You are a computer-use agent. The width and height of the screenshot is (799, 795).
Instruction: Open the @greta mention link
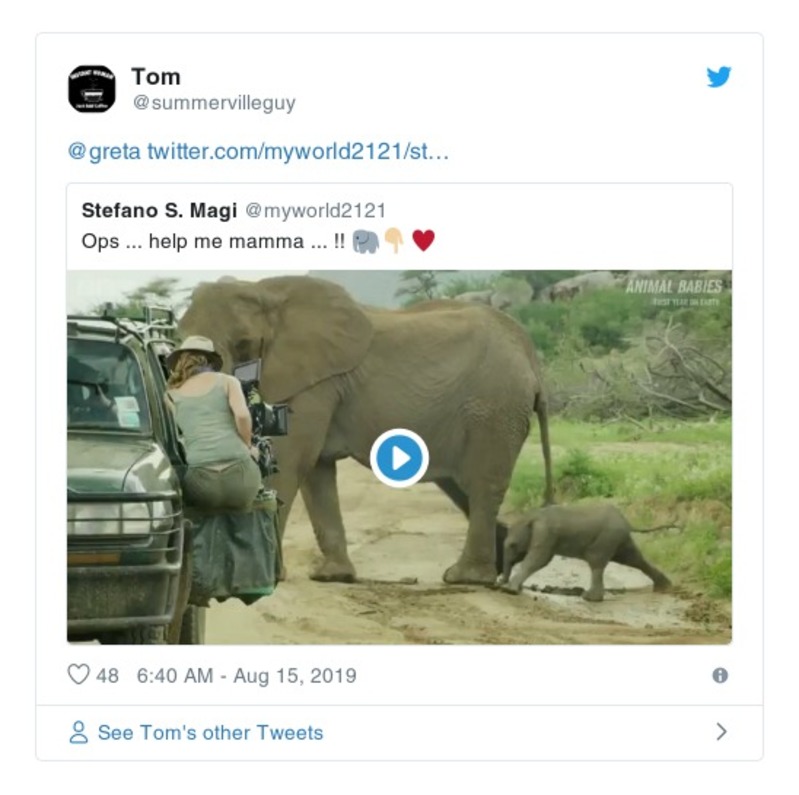point(104,152)
